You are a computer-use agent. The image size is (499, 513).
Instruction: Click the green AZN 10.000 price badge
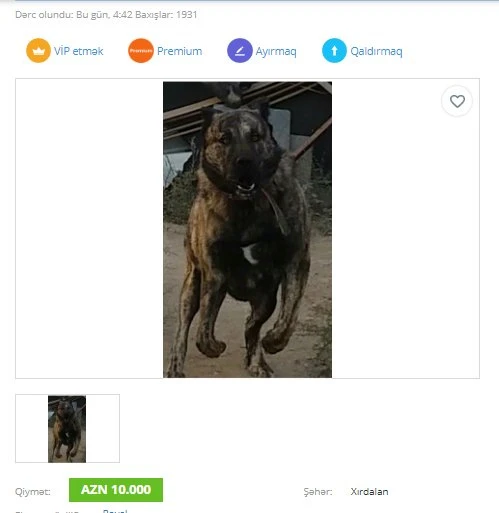(116, 490)
